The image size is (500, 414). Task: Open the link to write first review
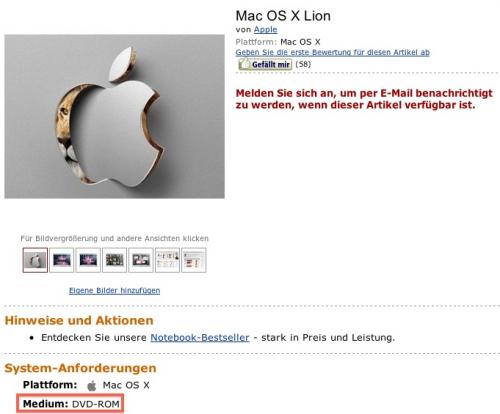[x=332, y=52]
